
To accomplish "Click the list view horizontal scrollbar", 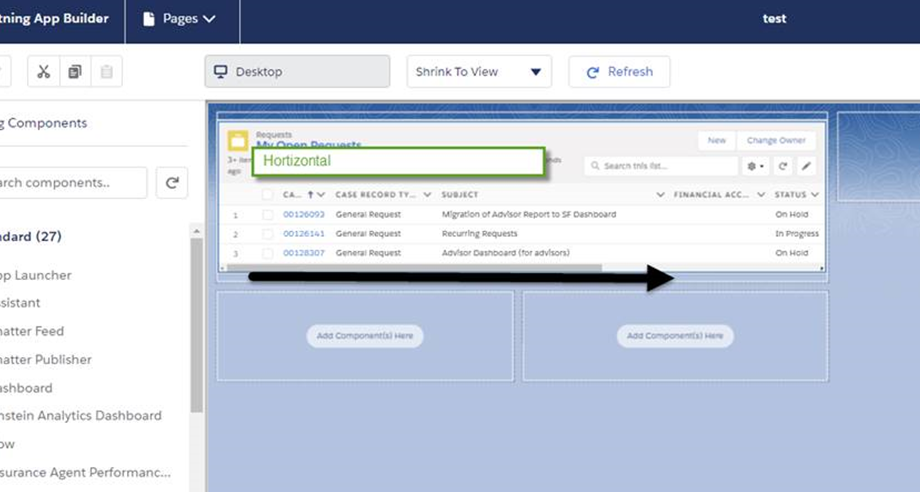I will (414, 268).
